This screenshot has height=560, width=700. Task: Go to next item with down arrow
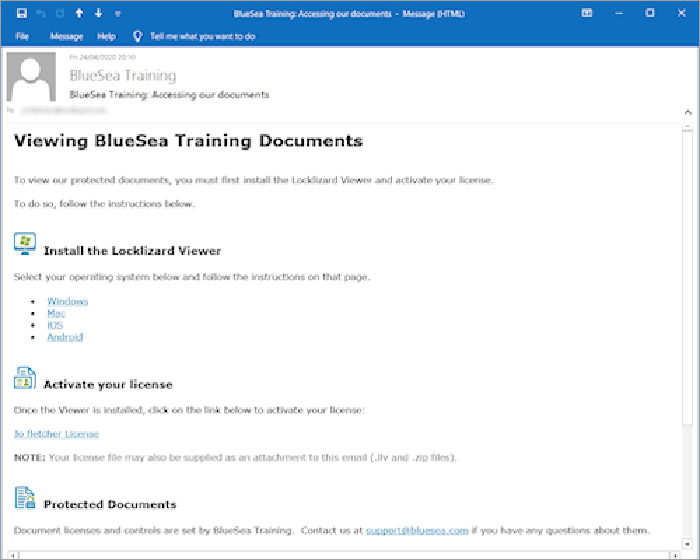click(x=99, y=13)
